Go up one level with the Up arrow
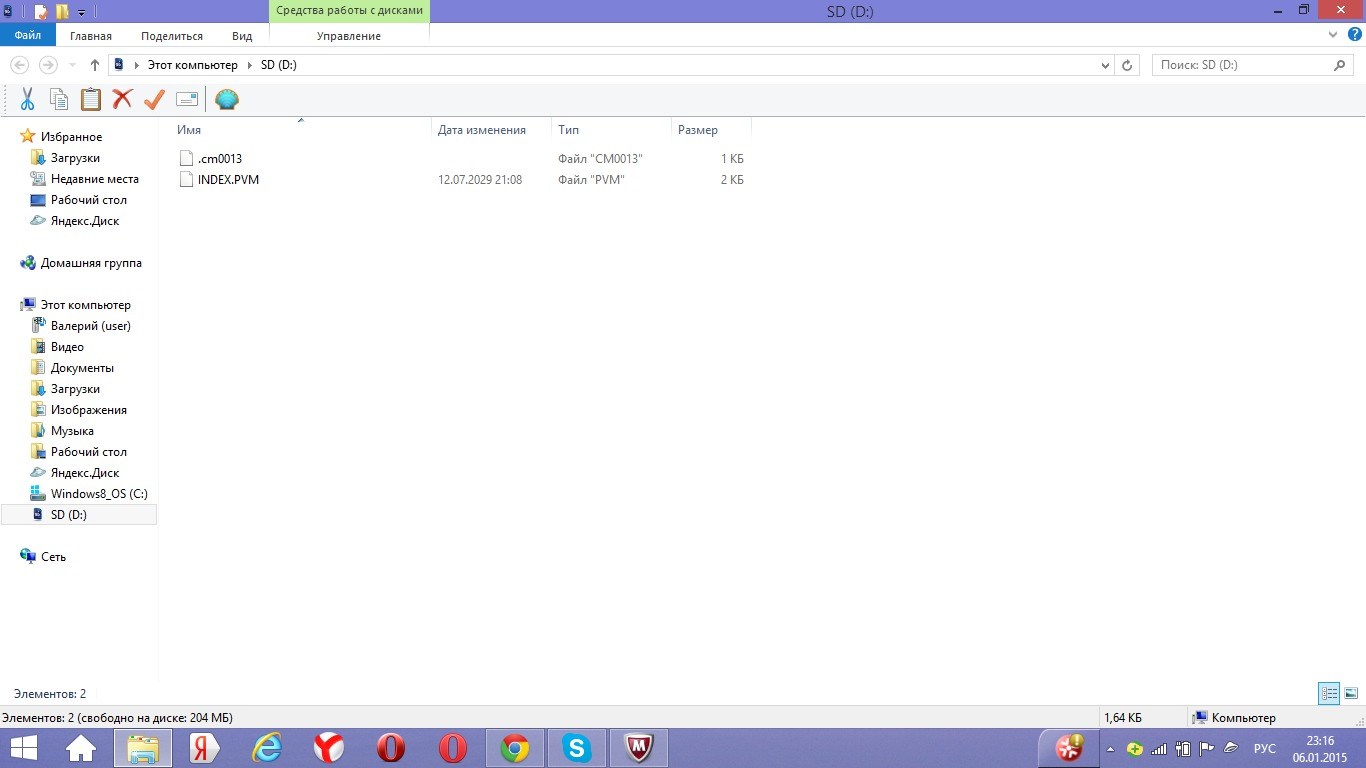 pyautogui.click(x=95, y=65)
